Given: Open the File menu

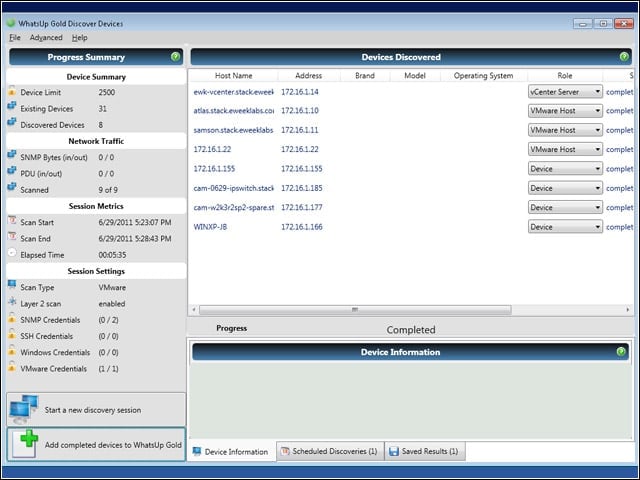Looking at the screenshot, I should [15, 38].
